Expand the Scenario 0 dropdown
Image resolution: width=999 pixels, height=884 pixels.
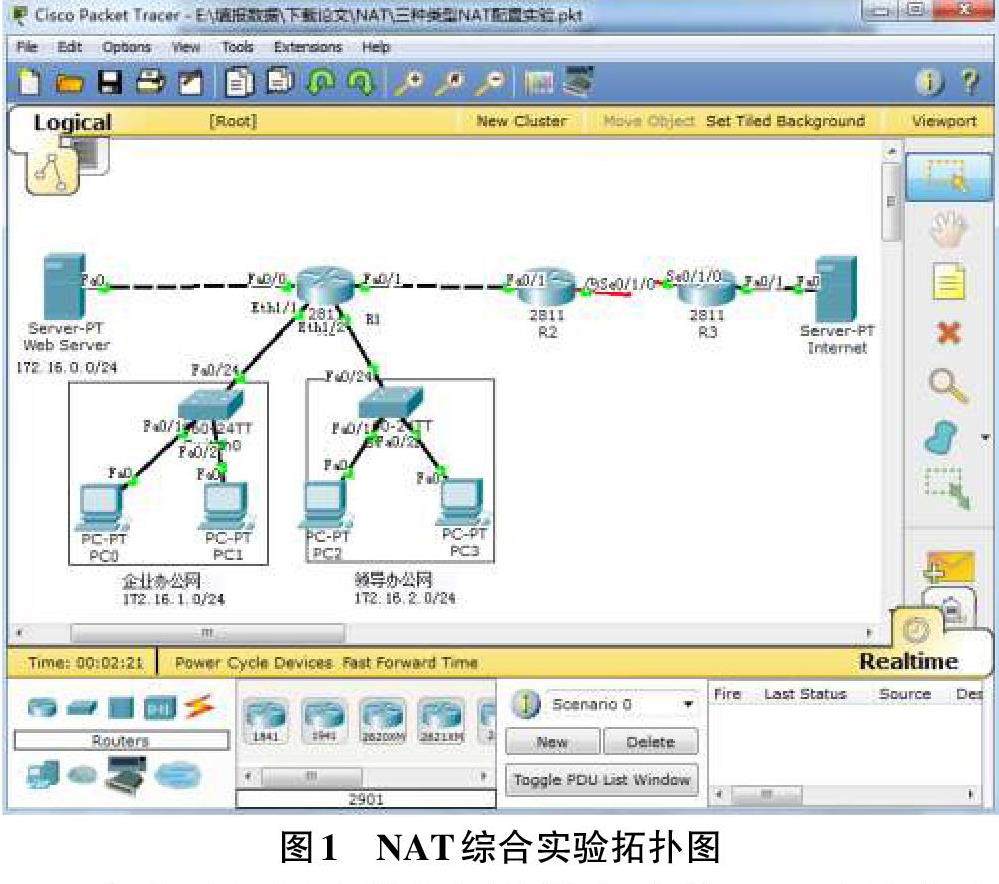[x=688, y=704]
